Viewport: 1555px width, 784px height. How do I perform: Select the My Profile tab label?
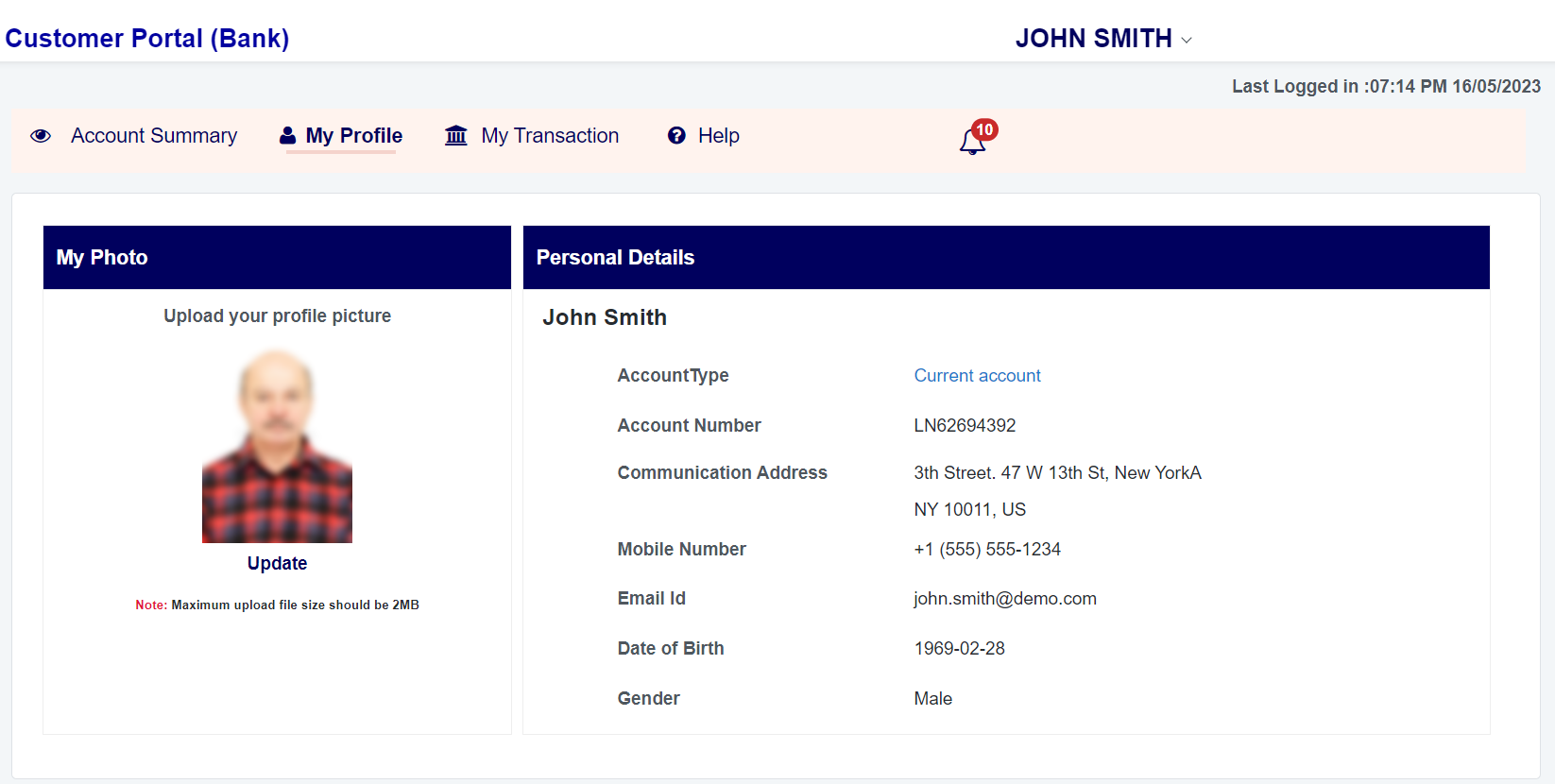354,136
